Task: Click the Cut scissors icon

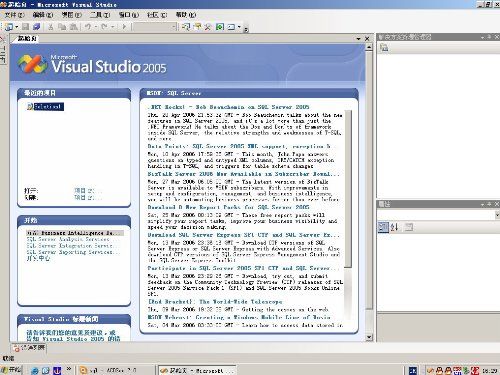Action: [51, 27]
